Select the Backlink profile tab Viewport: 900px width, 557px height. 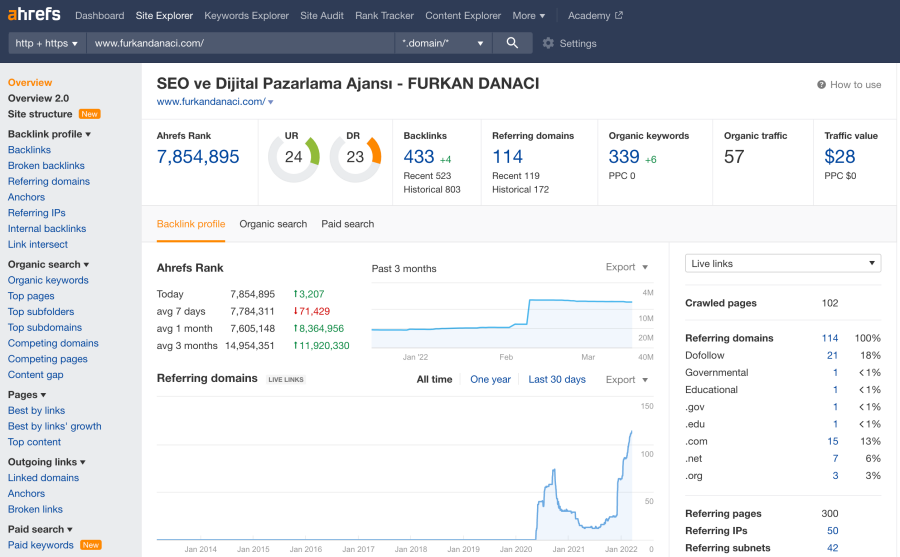coord(191,224)
